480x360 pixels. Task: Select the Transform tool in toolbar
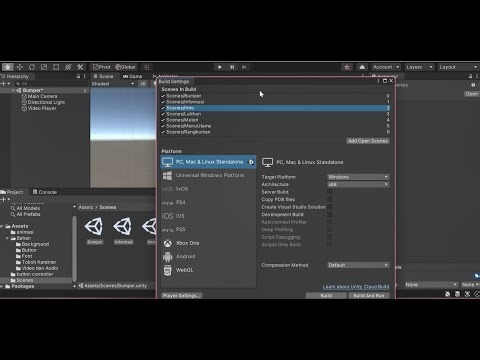[x=68, y=67]
